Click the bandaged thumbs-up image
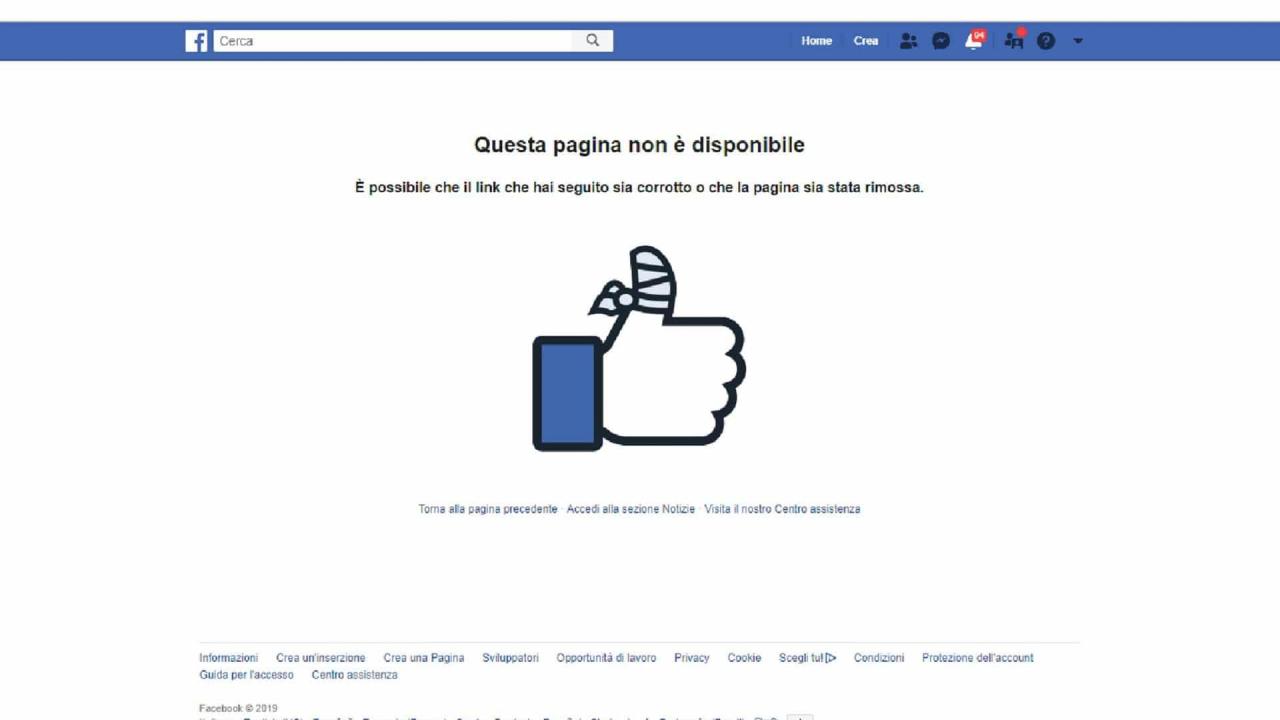Image resolution: width=1280 pixels, height=720 pixels. pyautogui.click(x=639, y=348)
